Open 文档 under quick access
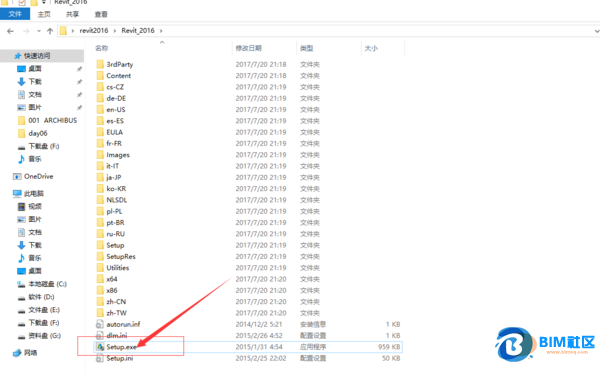Screen dimensions: 600x374 pyautogui.click(x=35, y=95)
